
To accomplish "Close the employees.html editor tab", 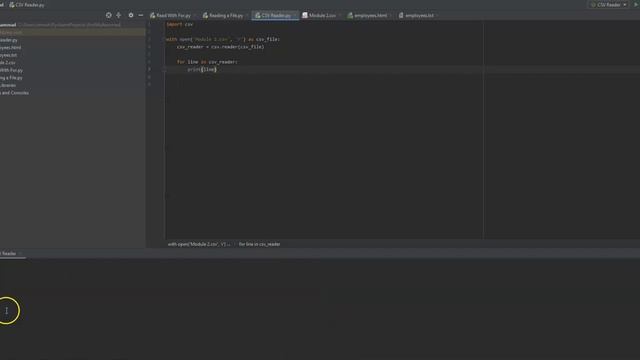I will click(x=391, y=16).
